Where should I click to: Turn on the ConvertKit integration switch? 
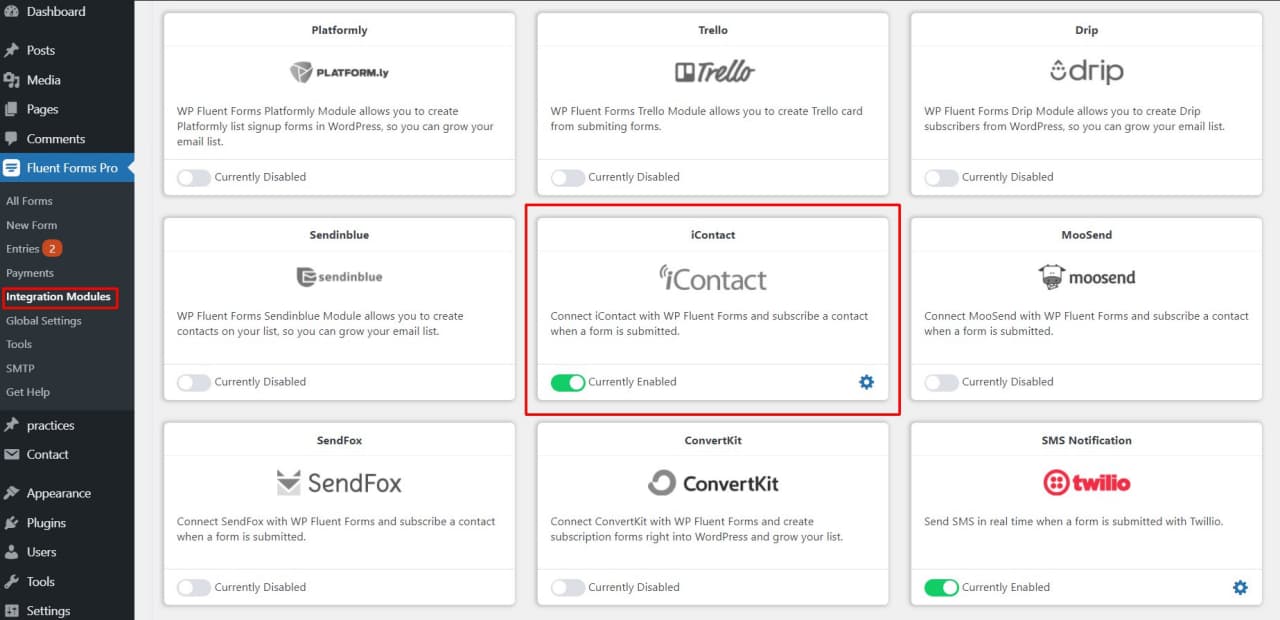click(x=568, y=588)
